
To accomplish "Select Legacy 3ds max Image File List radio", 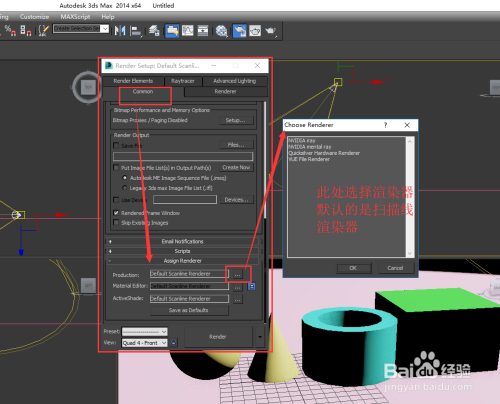I will [125, 188].
